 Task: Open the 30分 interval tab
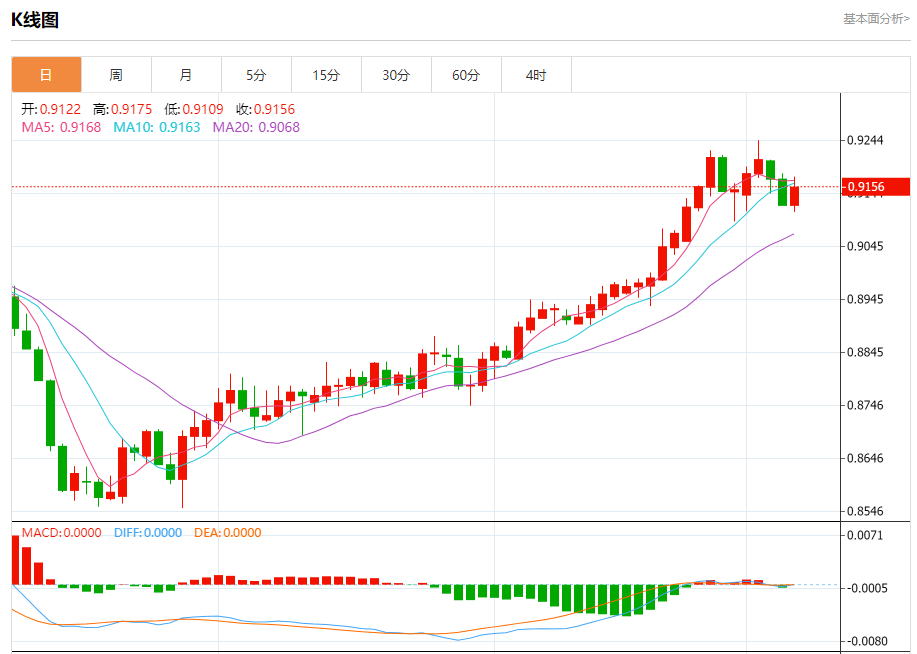(x=397, y=75)
